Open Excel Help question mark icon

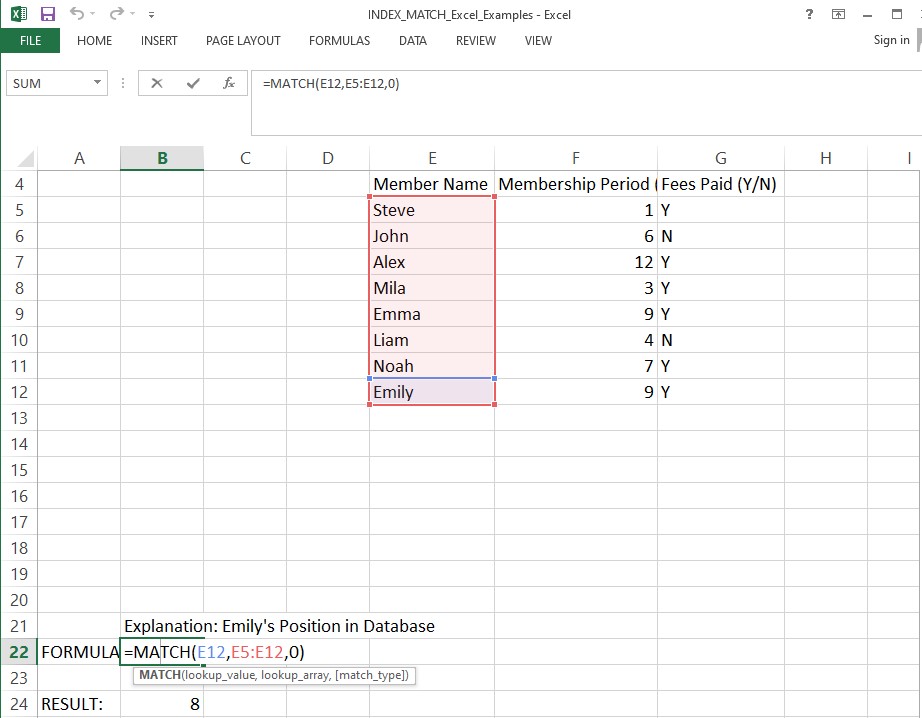pyautogui.click(x=809, y=14)
